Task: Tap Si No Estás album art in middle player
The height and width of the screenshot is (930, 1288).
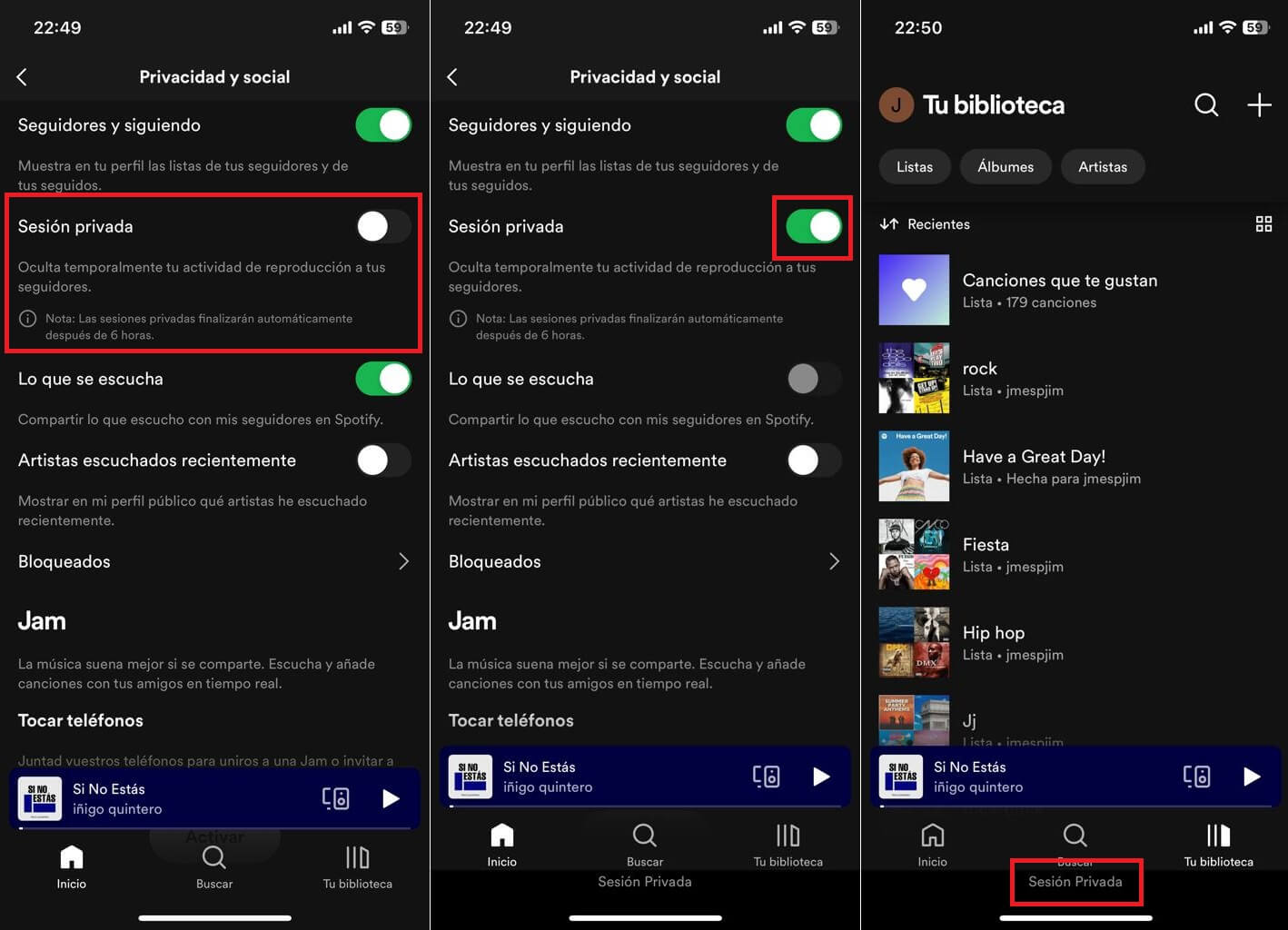Action: [x=471, y=777]
